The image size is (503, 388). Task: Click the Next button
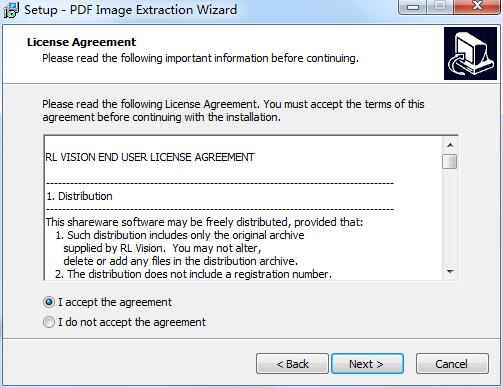(367, 364)
